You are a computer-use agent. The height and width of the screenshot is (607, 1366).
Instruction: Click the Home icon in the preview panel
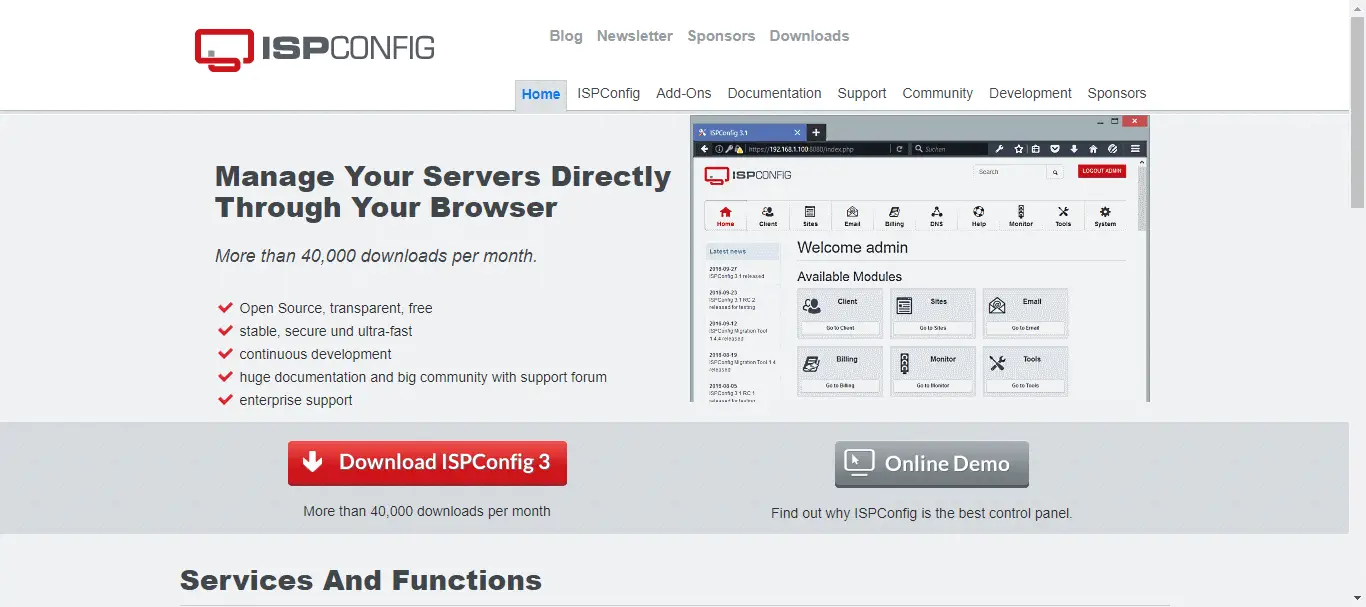[726, 212]
